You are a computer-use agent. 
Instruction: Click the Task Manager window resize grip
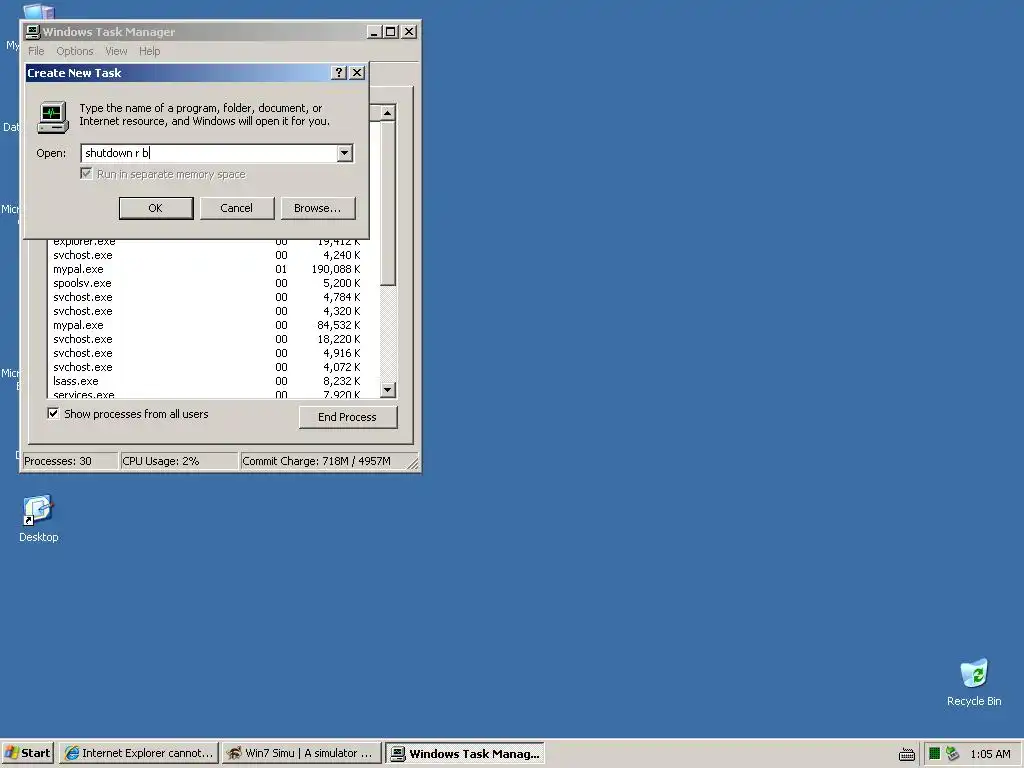point(413,464)
